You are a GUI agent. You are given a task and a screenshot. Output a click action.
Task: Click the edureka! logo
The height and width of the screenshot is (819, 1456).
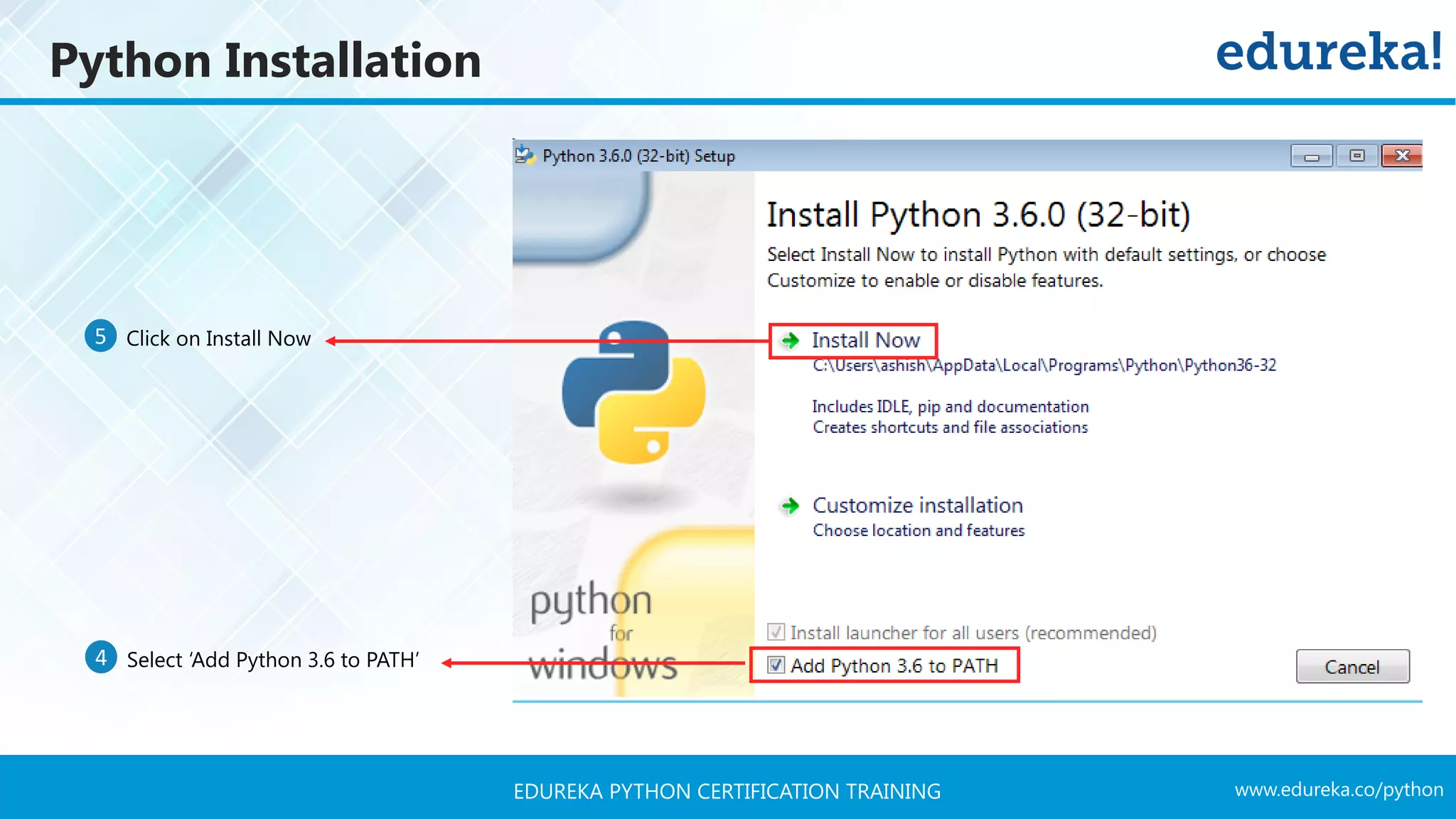(x=1329, y=52)
